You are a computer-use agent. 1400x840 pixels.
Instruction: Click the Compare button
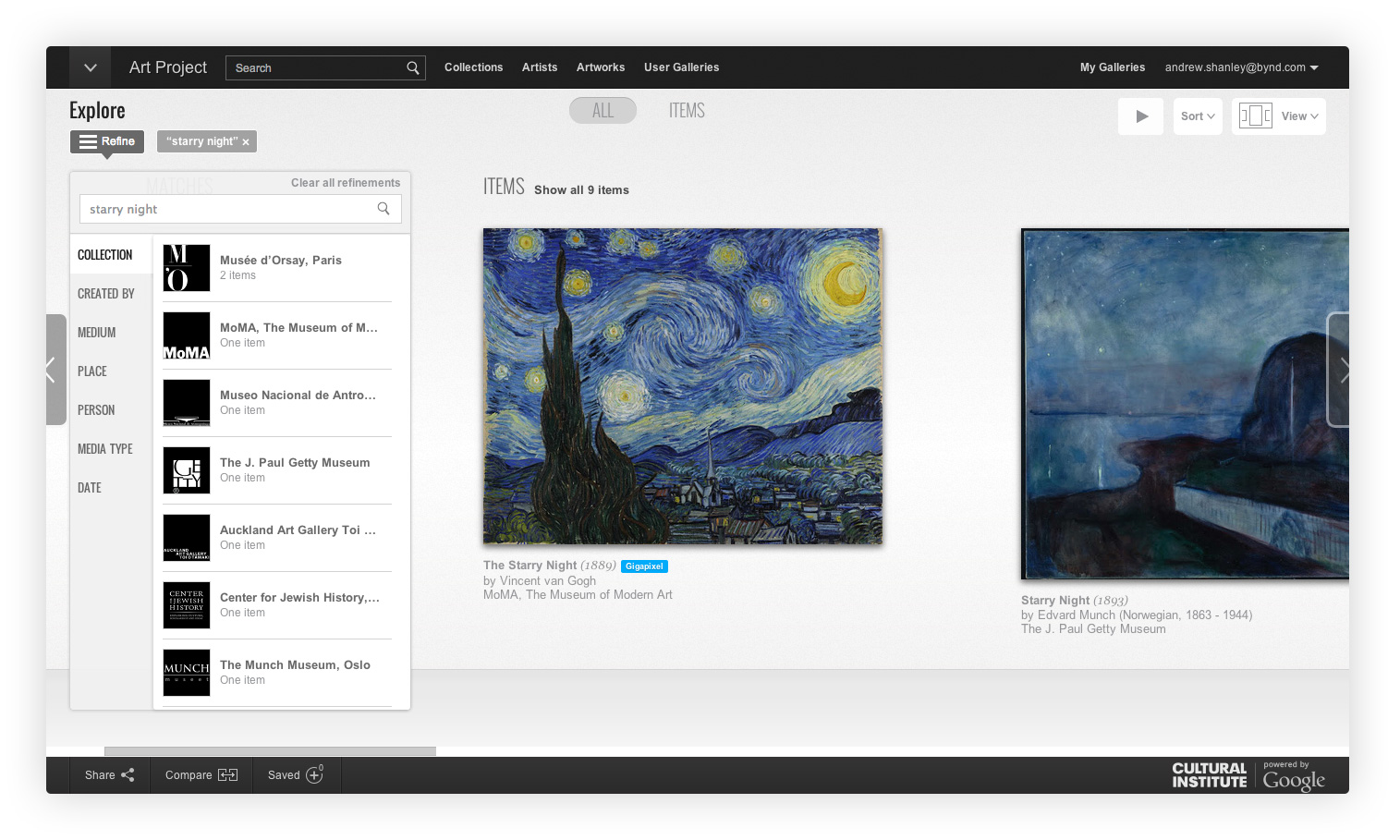[201, 775]
